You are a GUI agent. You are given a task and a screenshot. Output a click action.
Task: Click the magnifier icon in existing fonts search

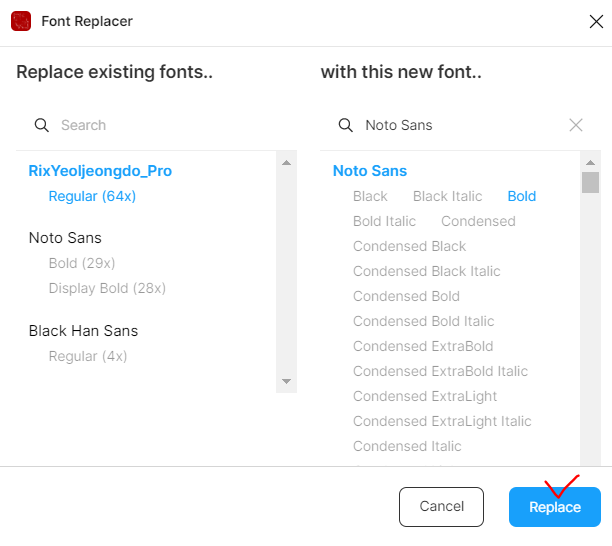pos(41,125)
